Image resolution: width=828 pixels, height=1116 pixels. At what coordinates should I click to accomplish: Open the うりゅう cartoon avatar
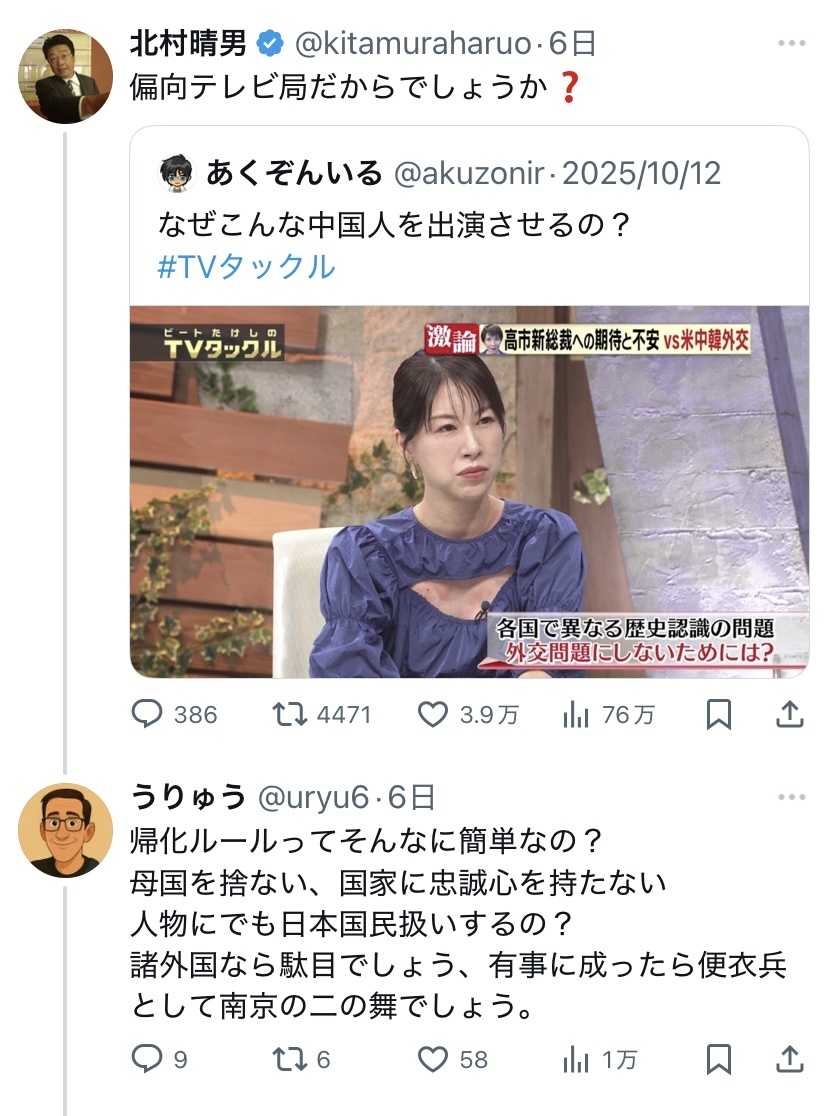pyautogui.click(x=65, y=830)
